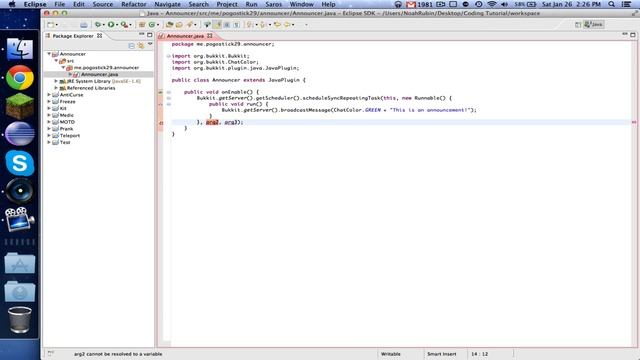Toggle Block Selection mode icon
The width and height of the screenshot is (640, 360).
(x=227, y=25)
